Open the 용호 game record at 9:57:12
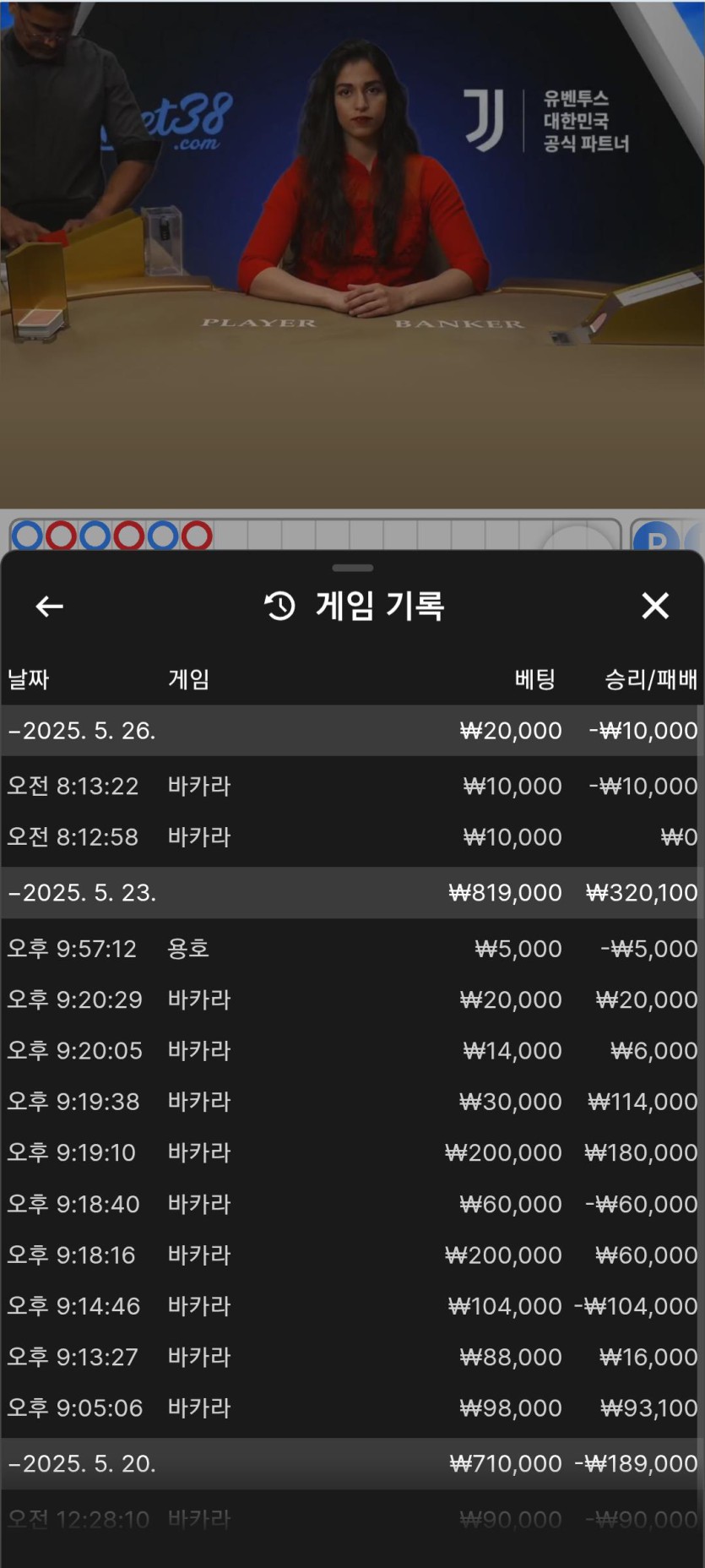 352,949
